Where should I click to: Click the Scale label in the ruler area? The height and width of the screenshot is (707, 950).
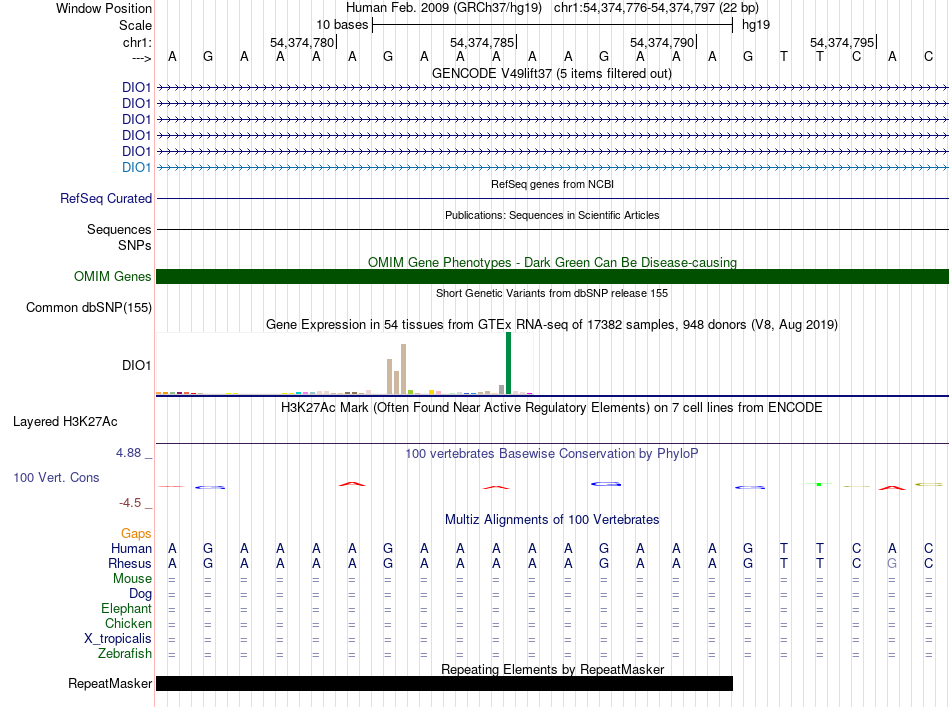point(135,25)
